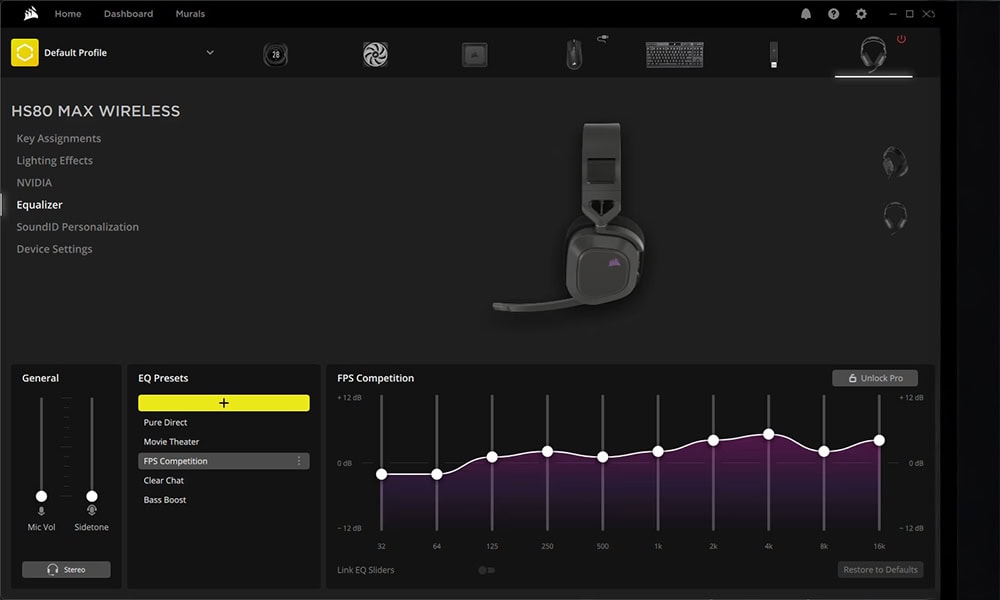The height and width of the screenshot is (600, 1000).
Task: Click the large headset product image
Action: point(570,217)
